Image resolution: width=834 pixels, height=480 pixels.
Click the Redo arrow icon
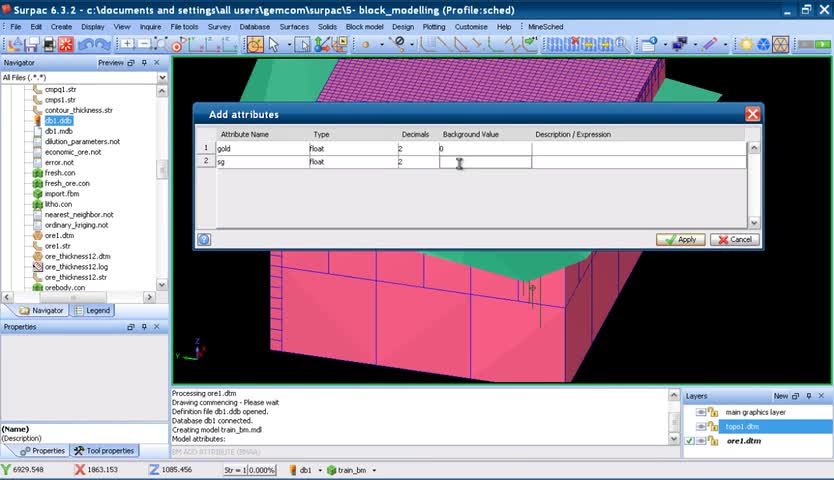point(102,45)
